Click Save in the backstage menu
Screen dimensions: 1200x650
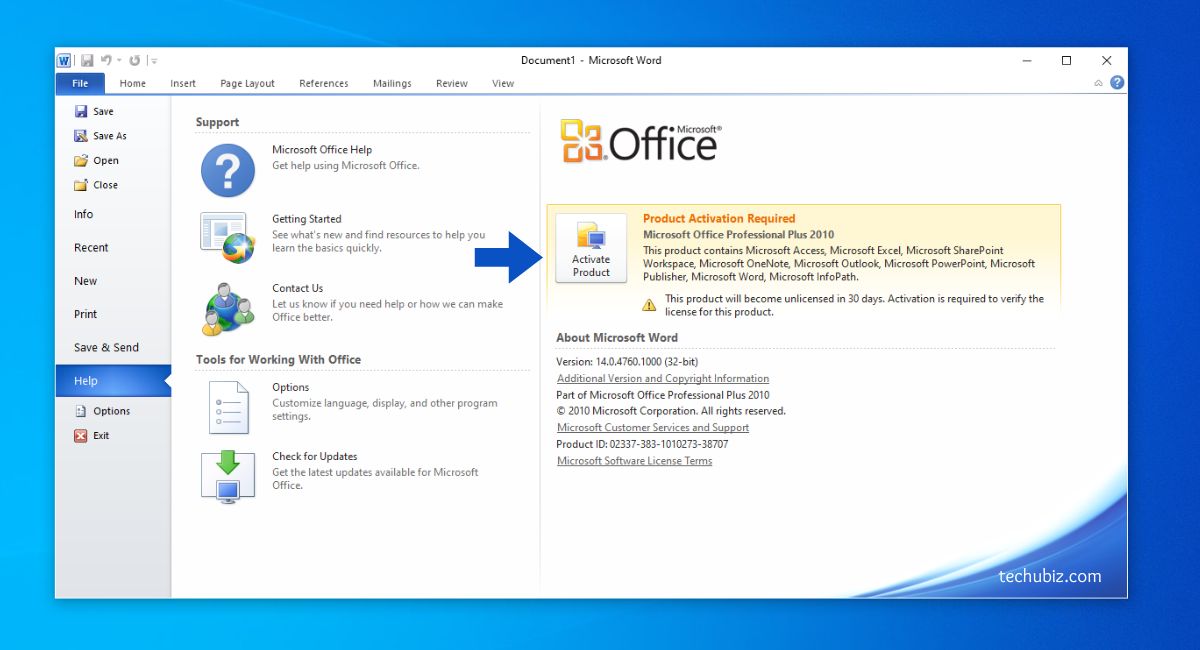[94, 111]
